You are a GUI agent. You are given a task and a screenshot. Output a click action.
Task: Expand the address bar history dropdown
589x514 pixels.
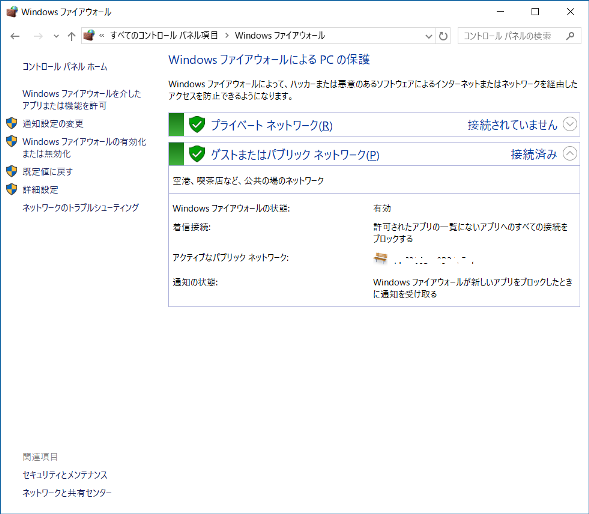coord(429,36)
